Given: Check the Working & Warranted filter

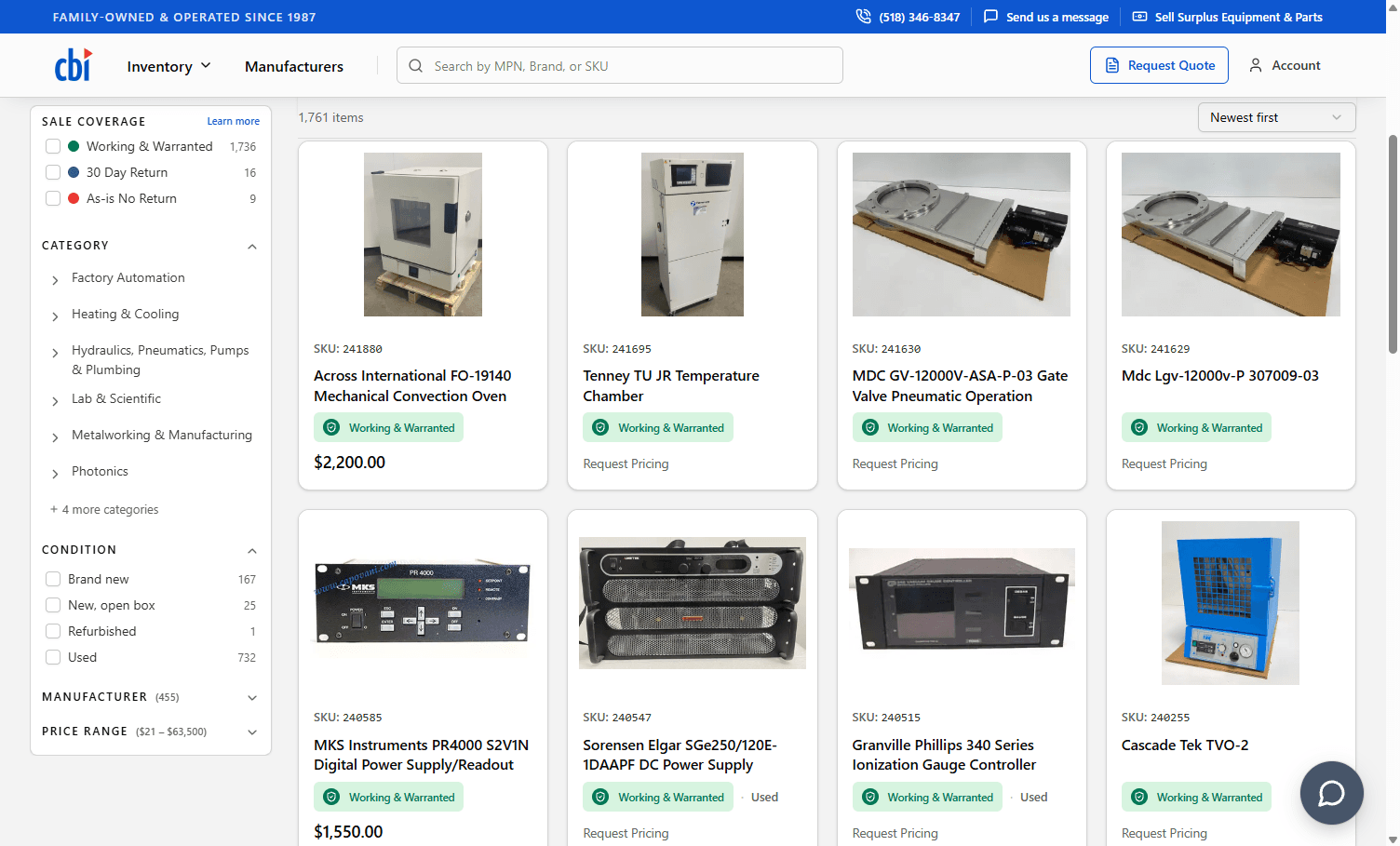Looking at the screenshot, I should 53,146.
